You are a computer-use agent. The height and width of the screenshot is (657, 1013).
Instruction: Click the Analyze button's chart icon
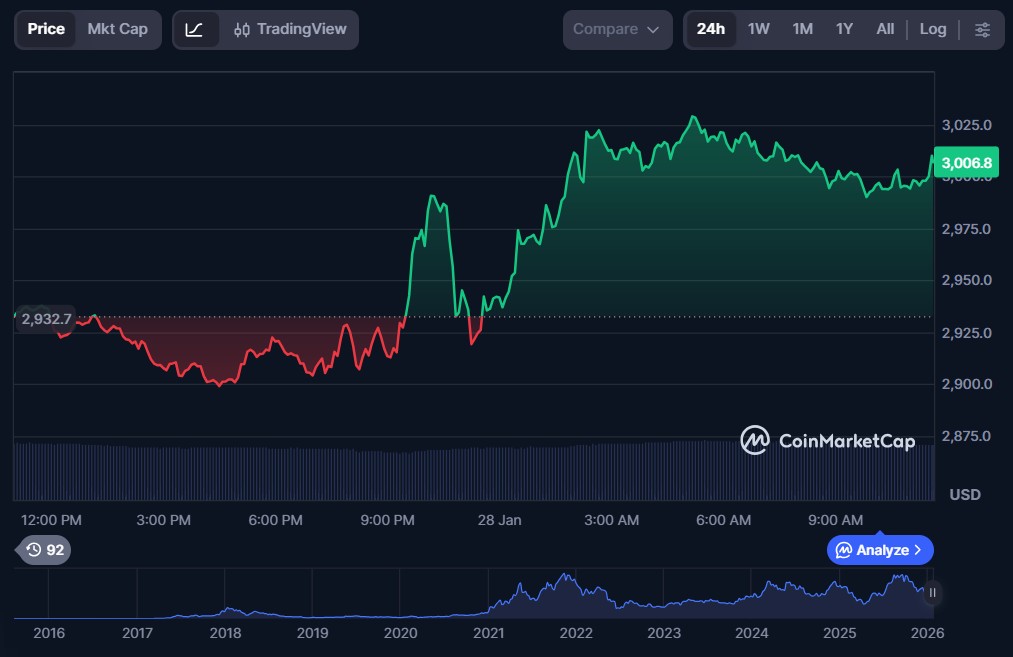tap(843, 550)
